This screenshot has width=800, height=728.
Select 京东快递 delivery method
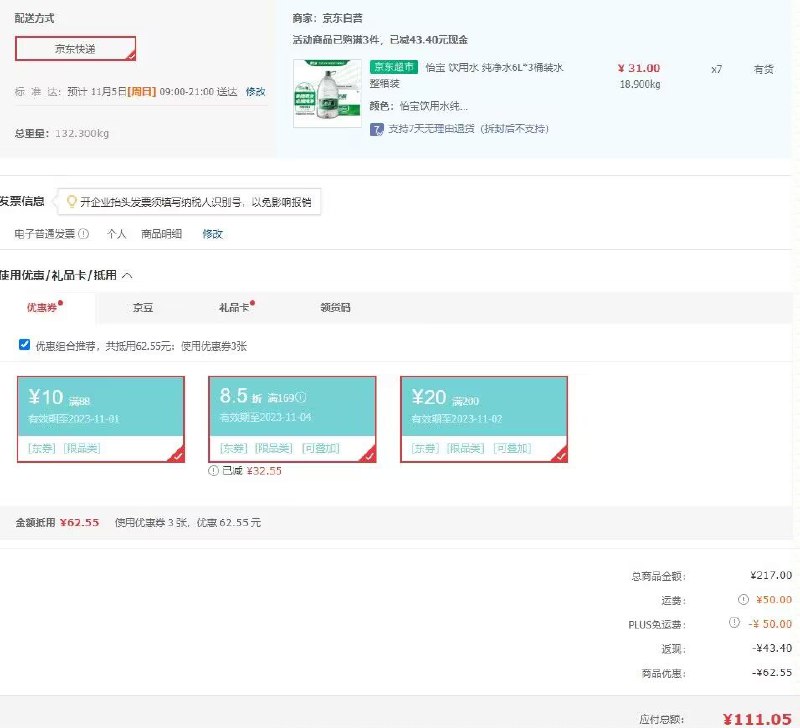[76, 48]
